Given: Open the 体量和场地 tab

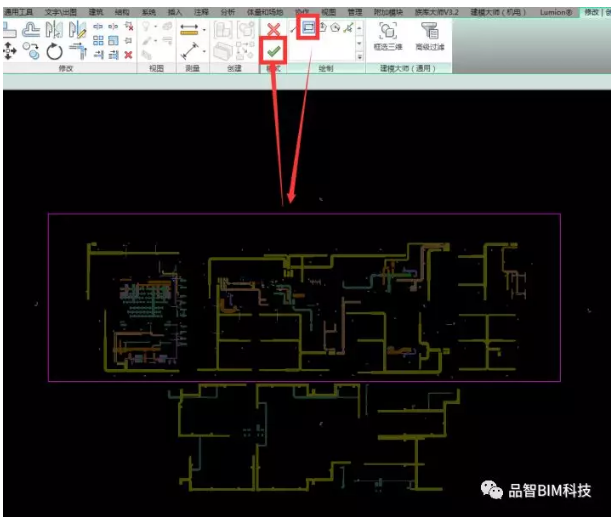Looking at the screenshot, I should (265, 13).
